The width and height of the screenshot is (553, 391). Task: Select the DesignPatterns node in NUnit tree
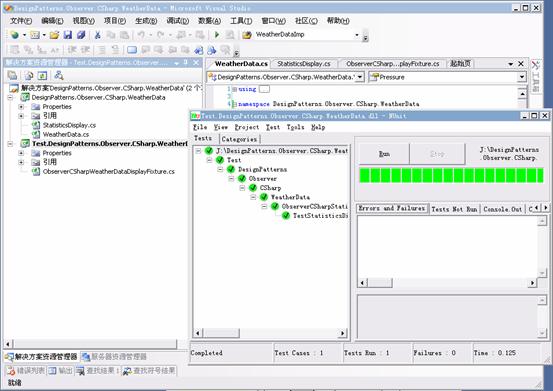pyautogui.click(x=262, y=170)
